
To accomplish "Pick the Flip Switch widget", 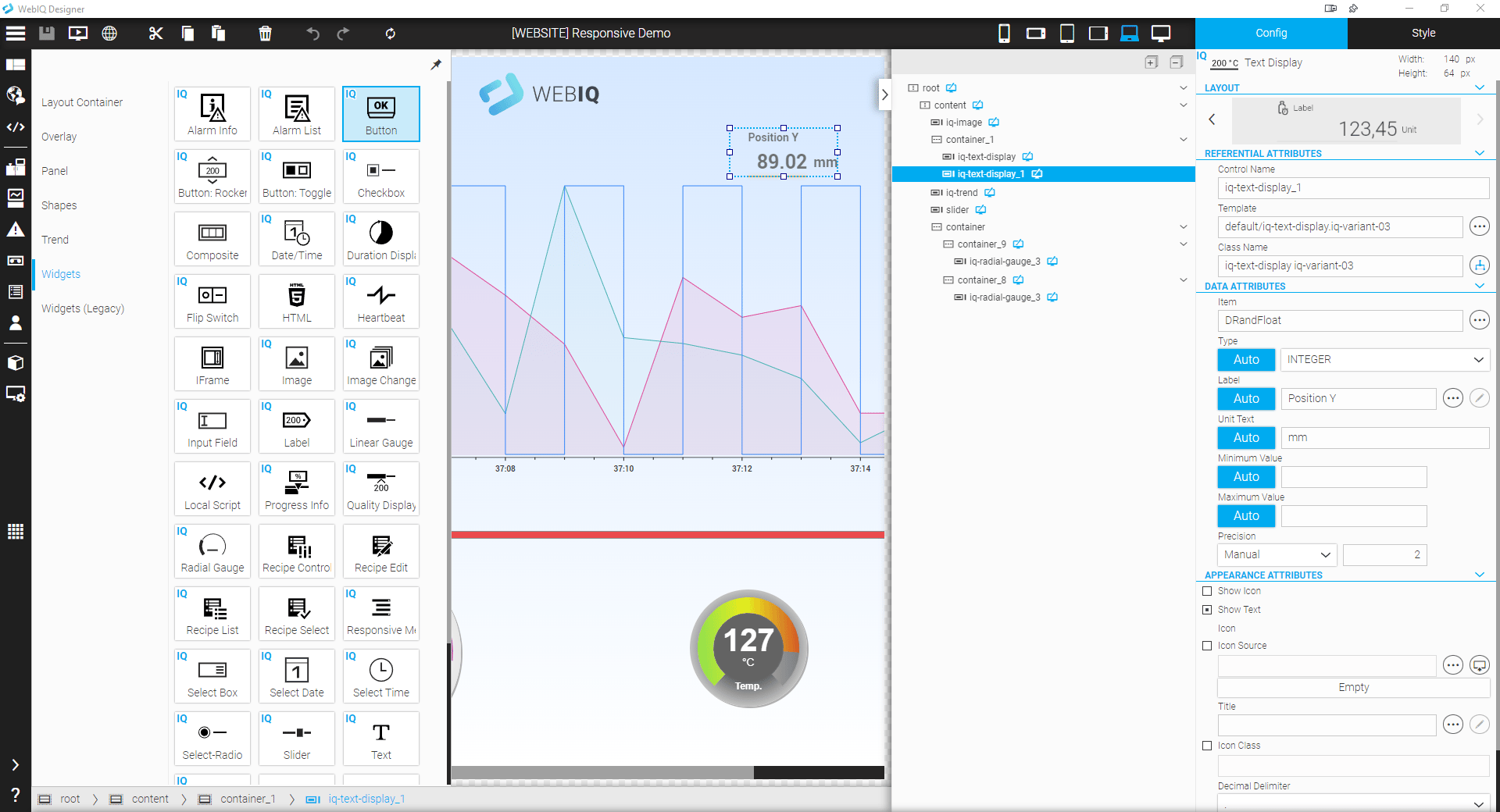I will point(212,301).
